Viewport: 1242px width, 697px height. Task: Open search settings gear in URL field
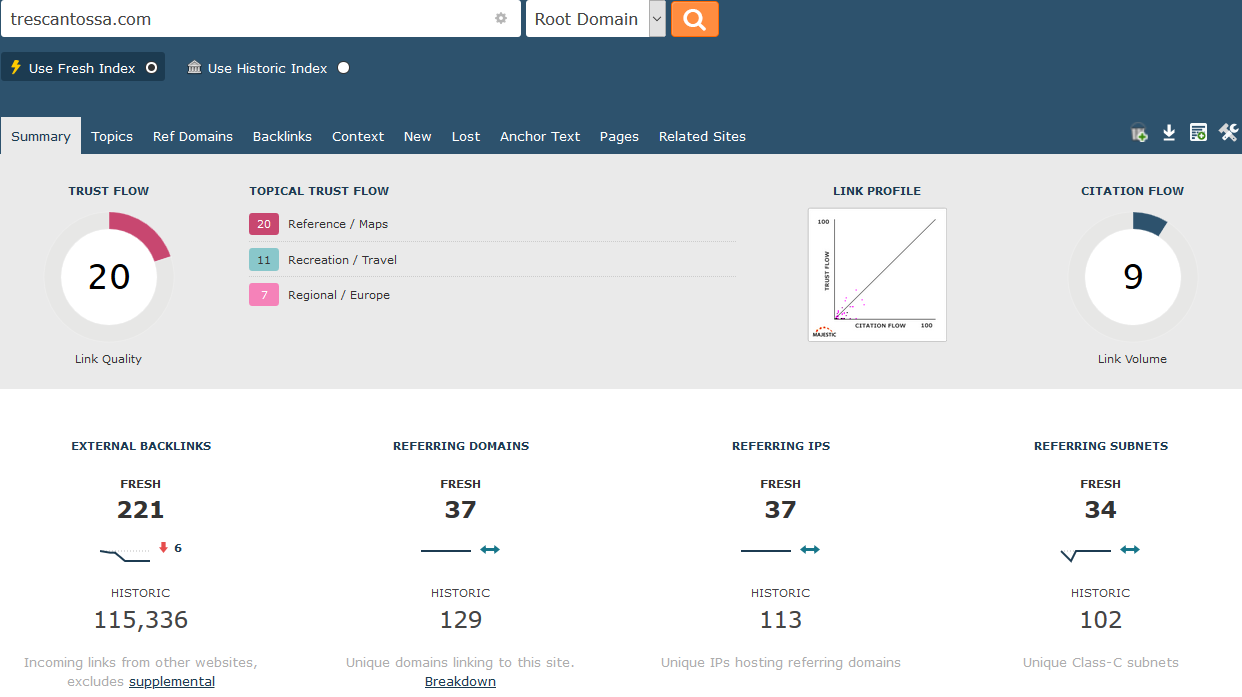click(x=501, y=19)
